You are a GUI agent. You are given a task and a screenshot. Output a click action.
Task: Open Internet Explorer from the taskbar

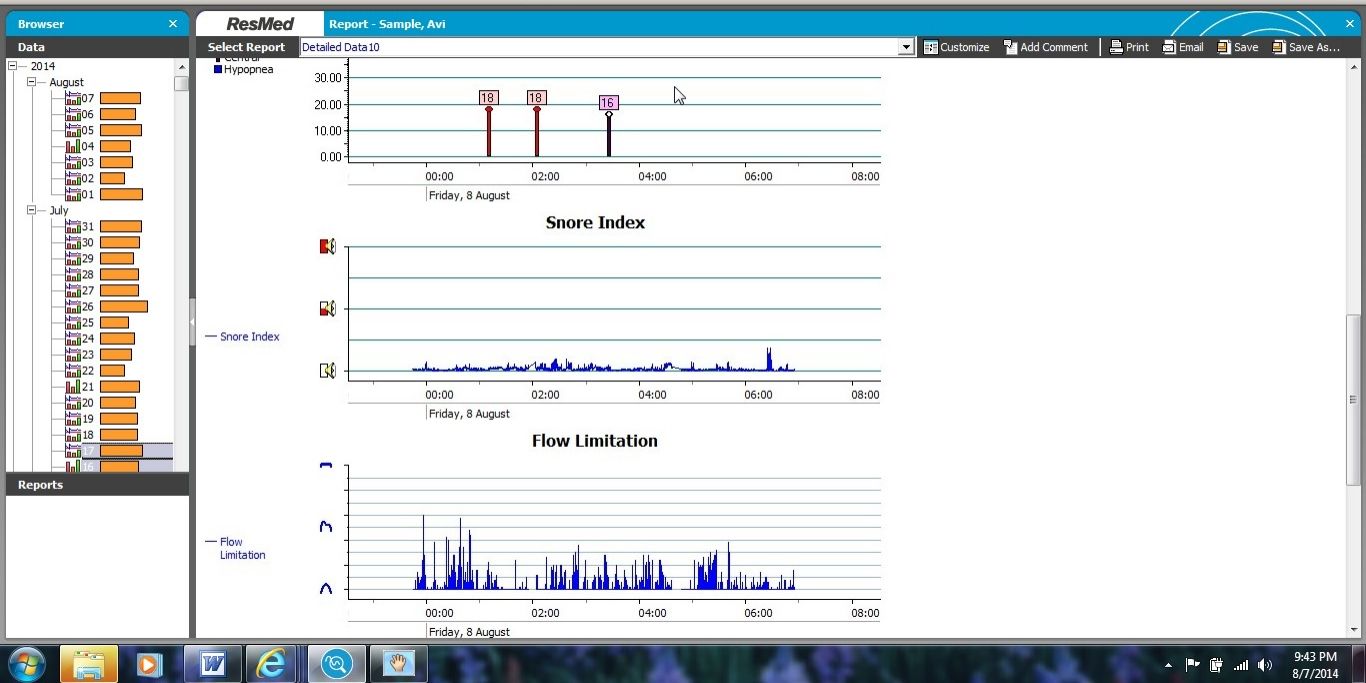270,664
